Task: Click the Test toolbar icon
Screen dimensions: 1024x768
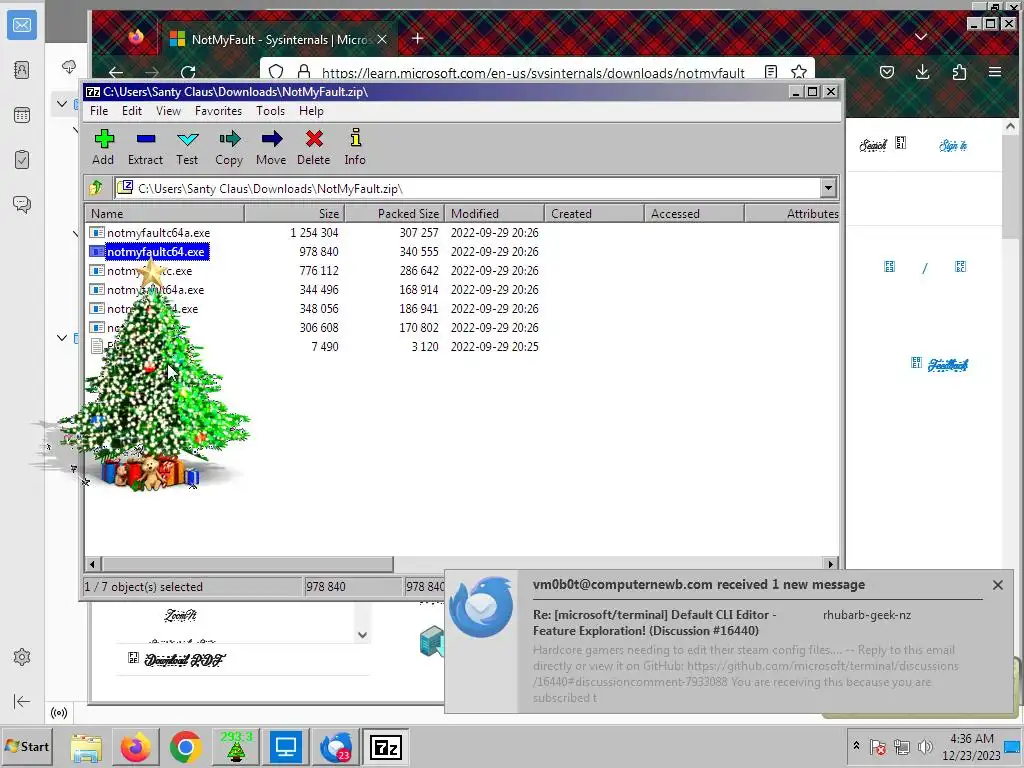Action: [187, 148]
